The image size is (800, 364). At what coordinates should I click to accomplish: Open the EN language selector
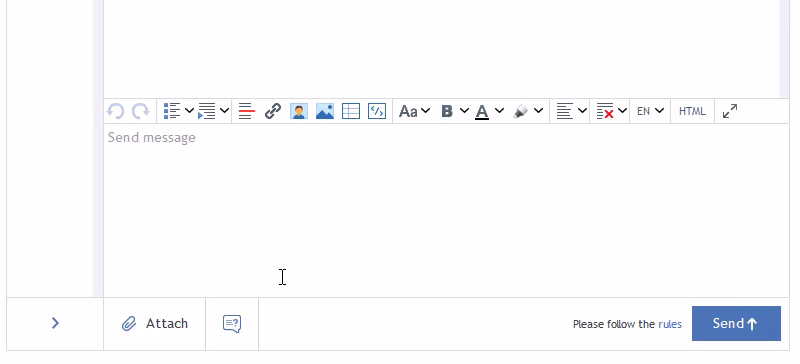[650, 111]
